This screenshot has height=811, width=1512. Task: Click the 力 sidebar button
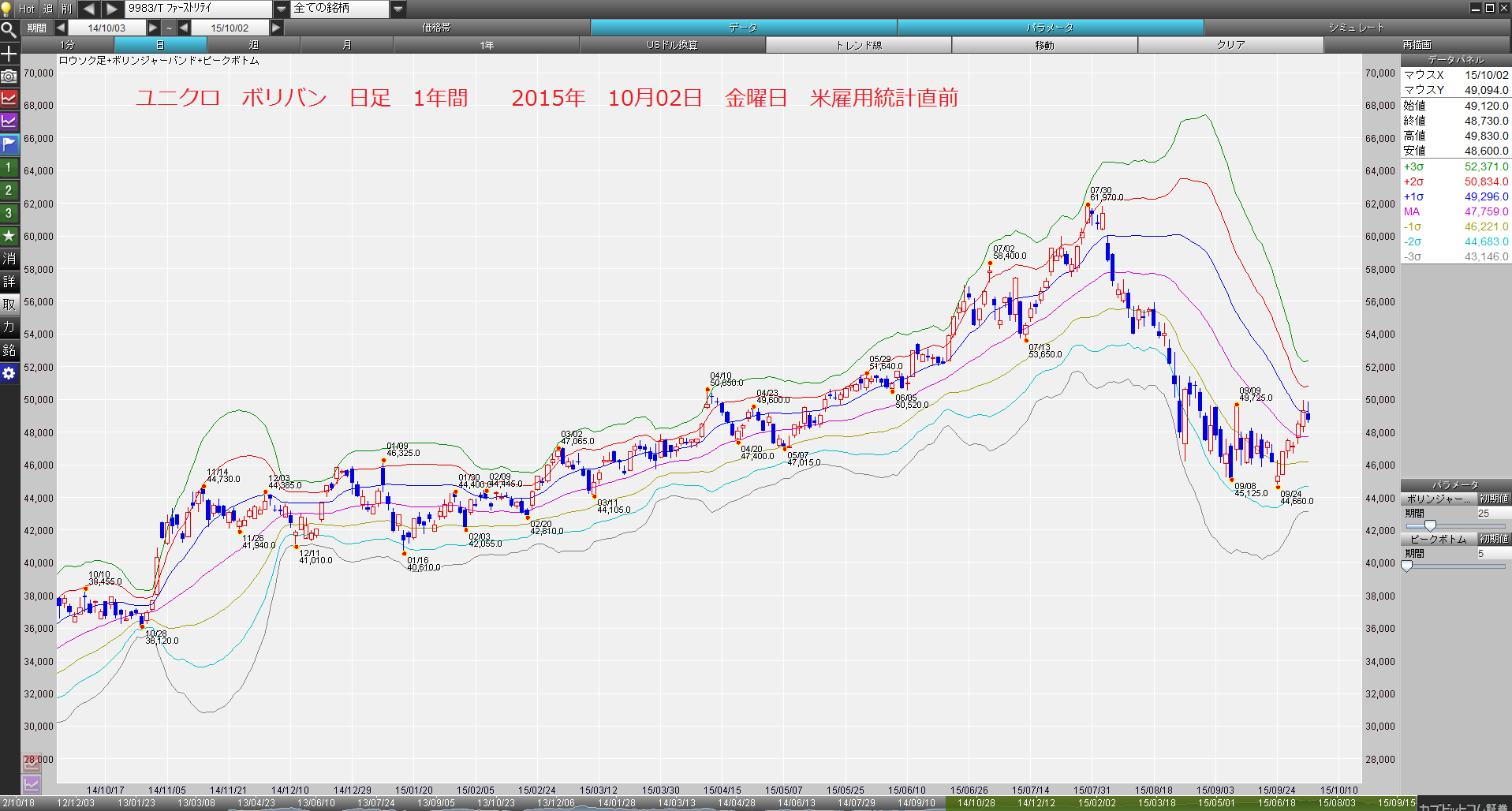point(9,327)
